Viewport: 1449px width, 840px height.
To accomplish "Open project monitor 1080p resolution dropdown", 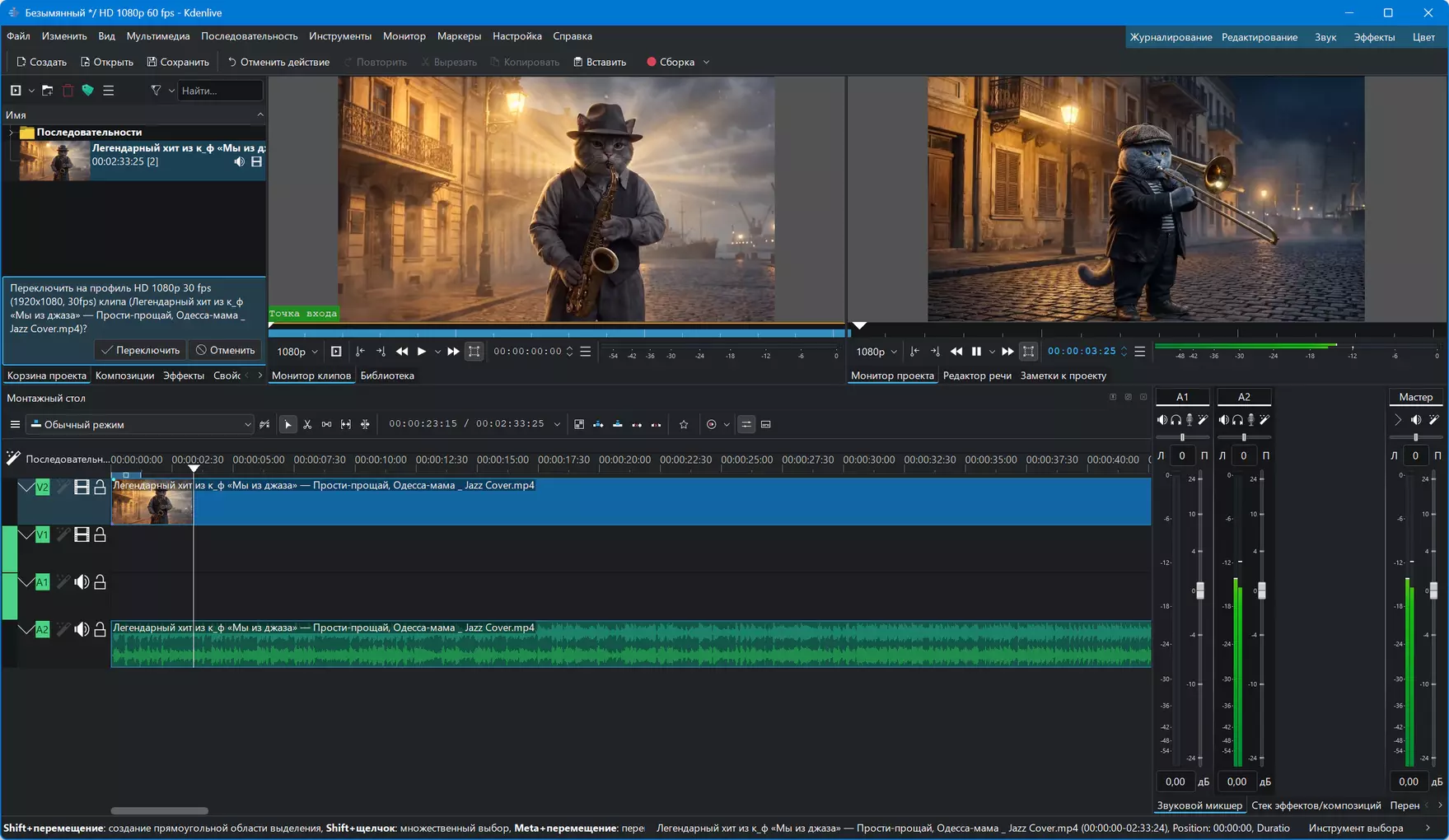I will pos(876,352).
